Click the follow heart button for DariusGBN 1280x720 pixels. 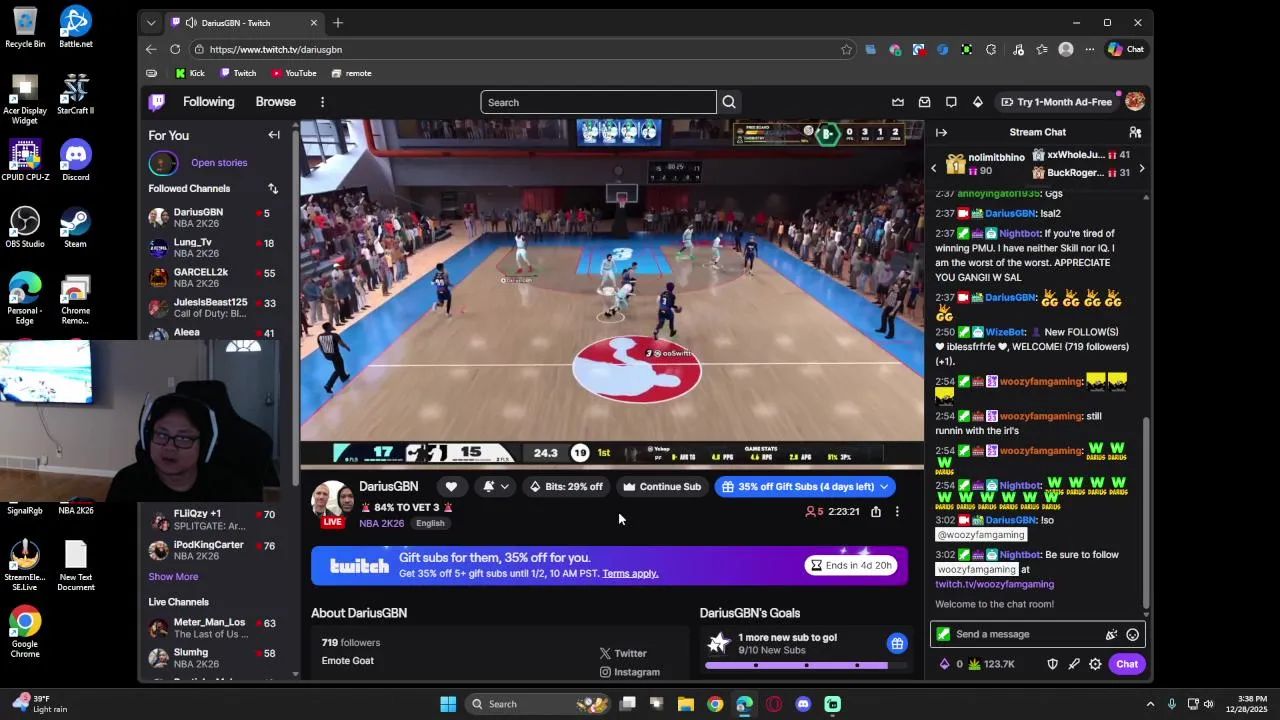(x=451, y=487)
